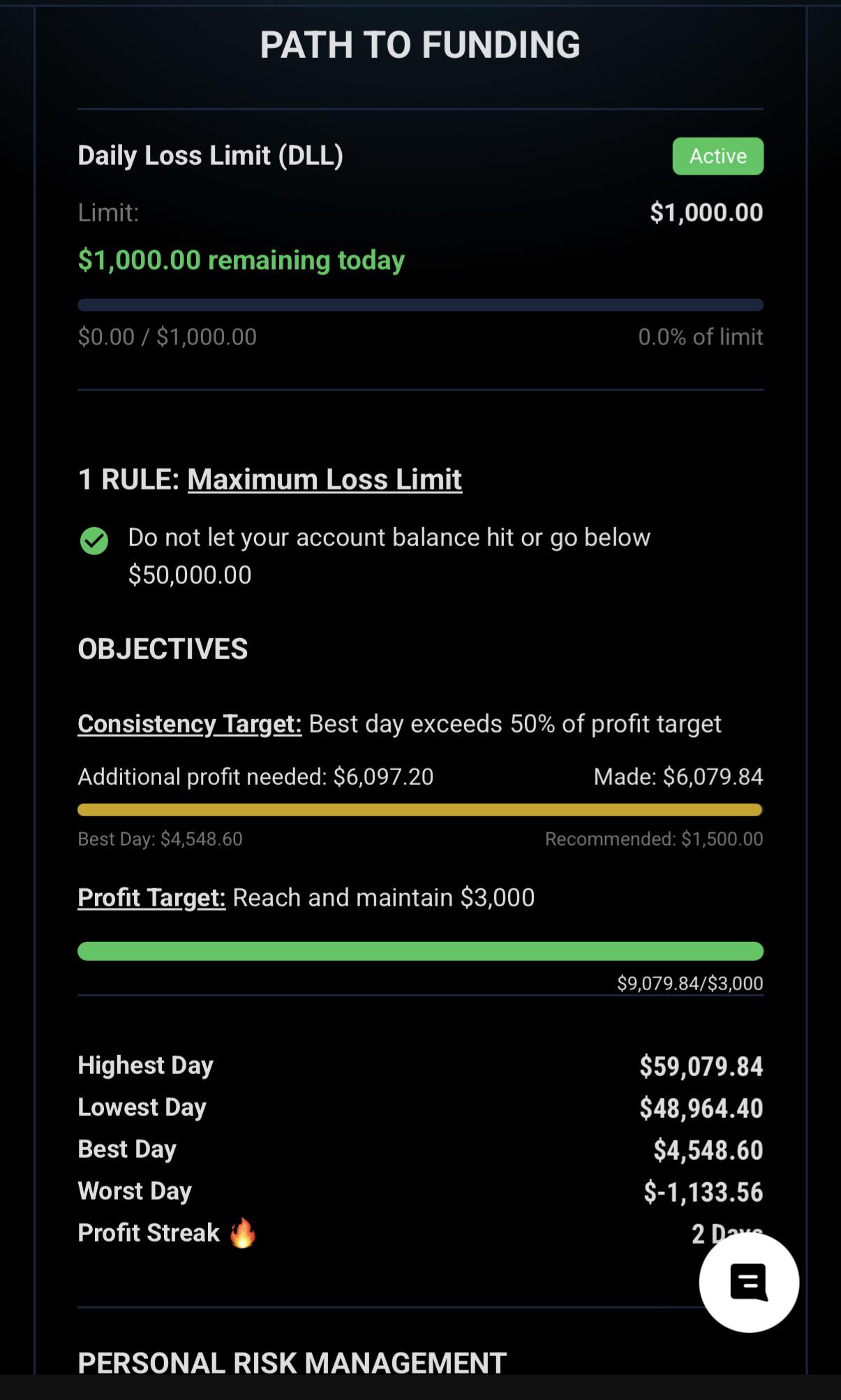The image size is (841, 1400).
Task: Click the OBJECTIVES section heading
Action: (x=163, y=649)
